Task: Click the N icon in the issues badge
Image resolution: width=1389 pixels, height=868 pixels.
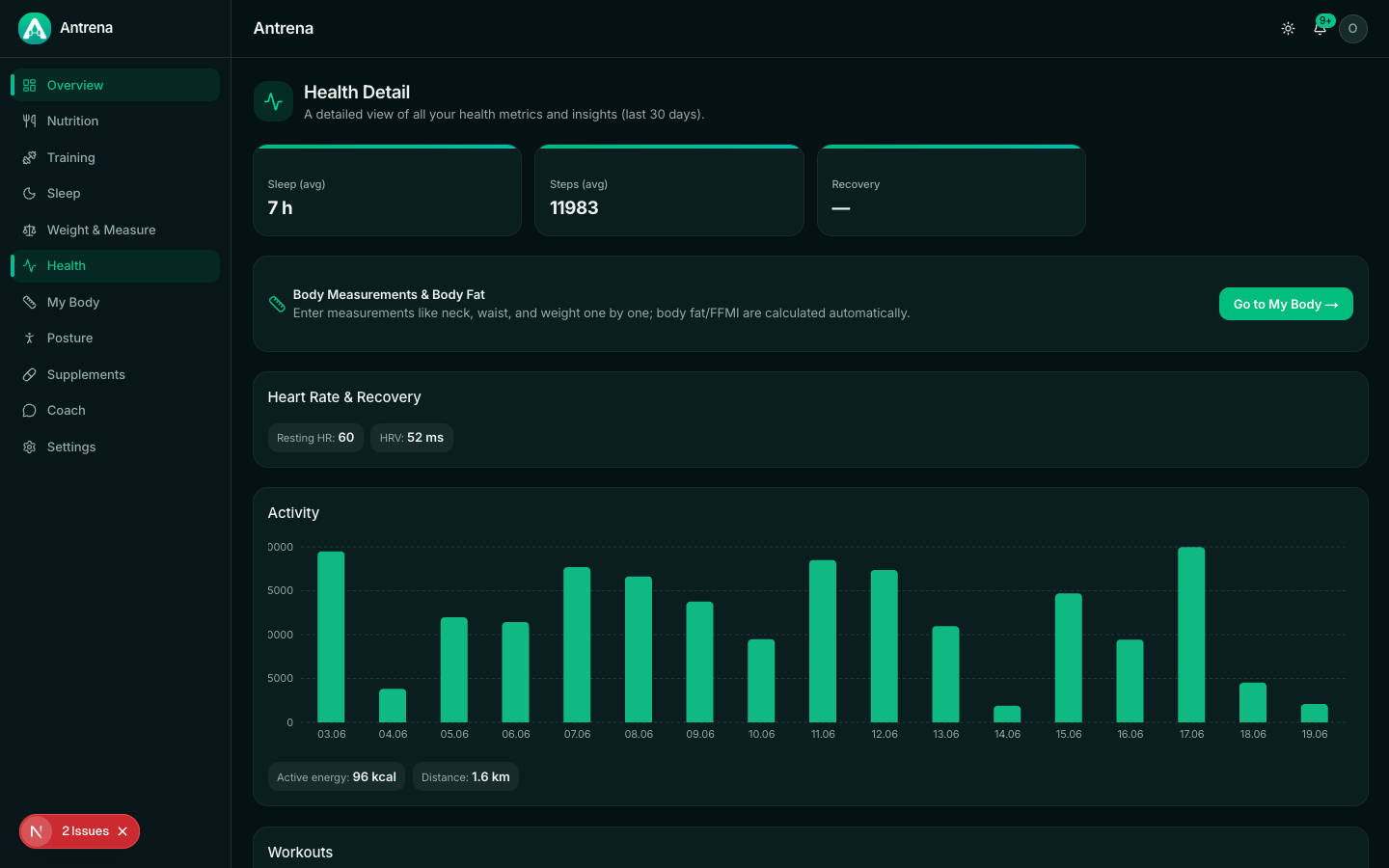Action: (x=37, y=831)
